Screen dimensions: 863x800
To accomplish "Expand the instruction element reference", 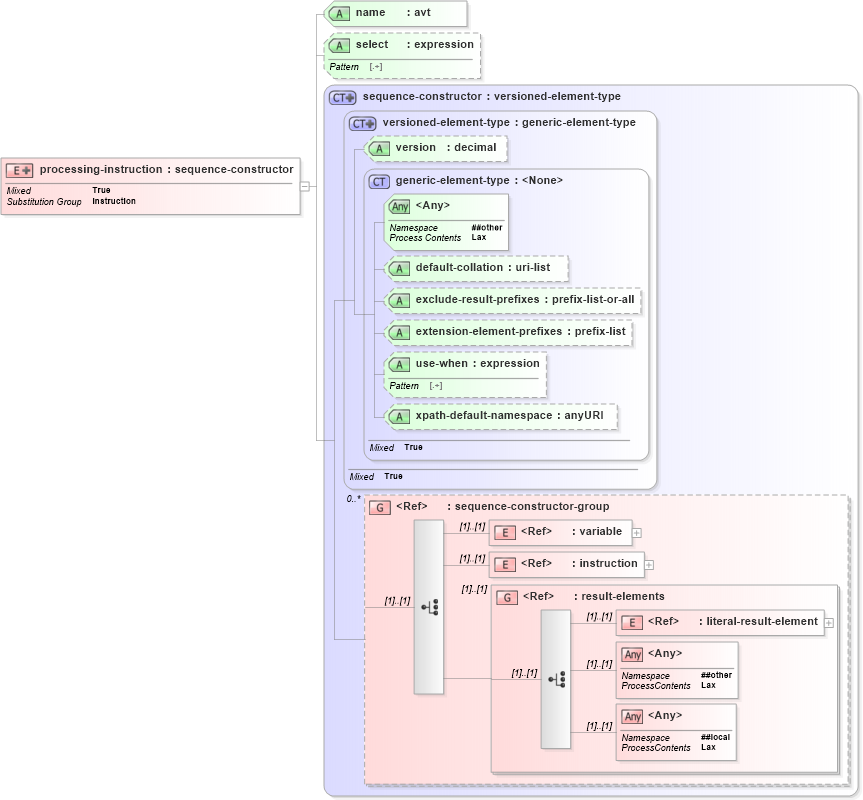I will pyautogui.click(x=650, y=563).
